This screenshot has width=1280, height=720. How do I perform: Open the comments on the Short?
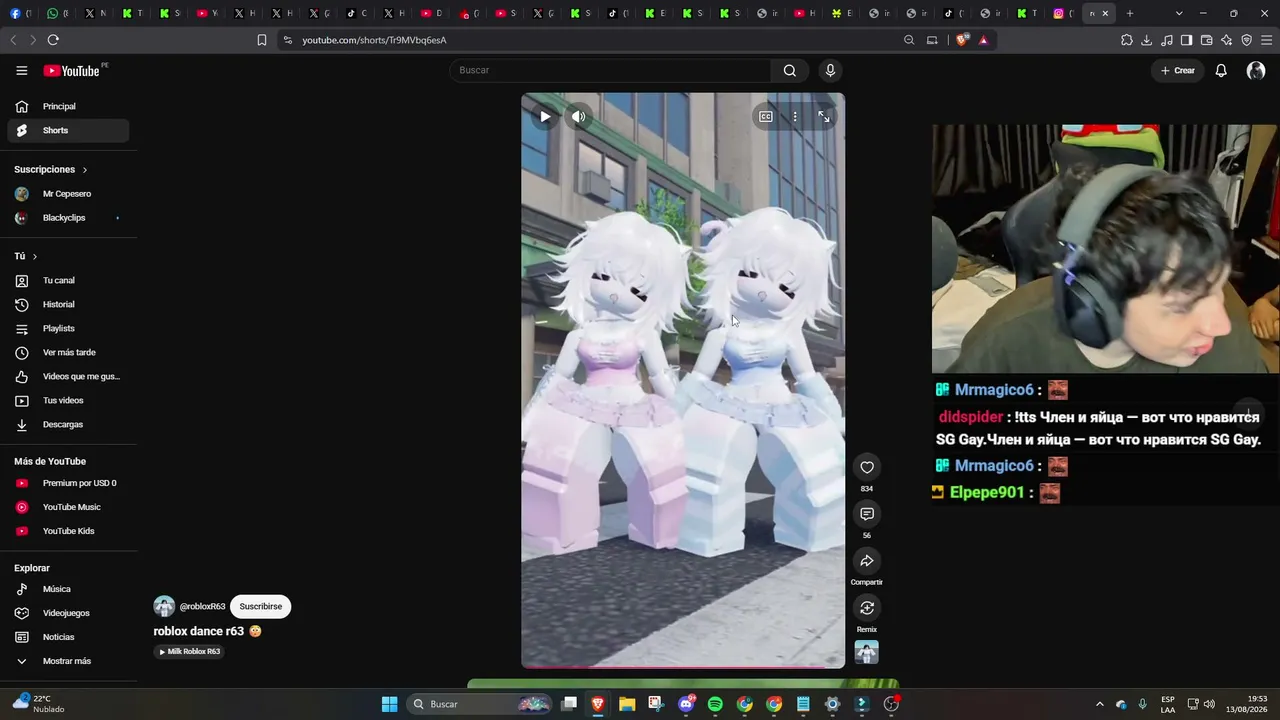coord(867,514)
